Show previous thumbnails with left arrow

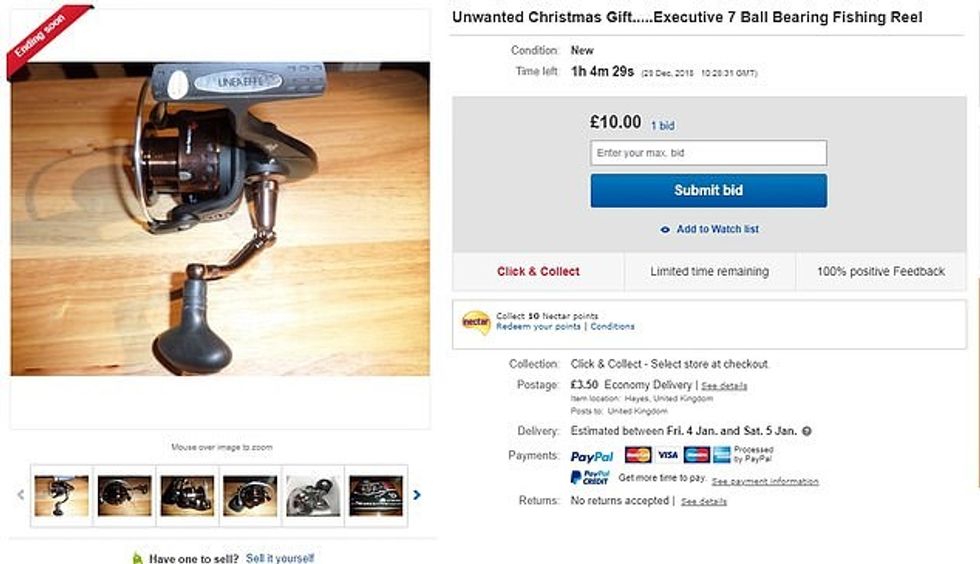click(x=21, y=495)
